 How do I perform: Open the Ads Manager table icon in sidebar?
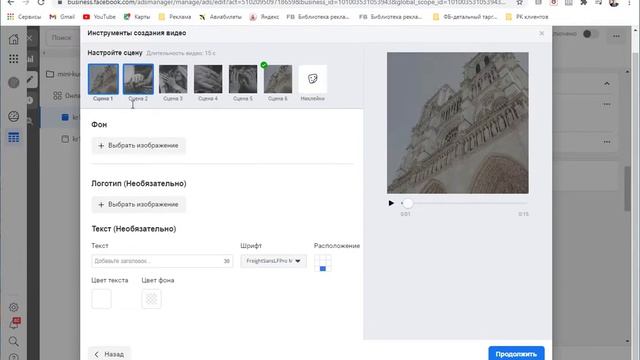click(x=13, y=138)
